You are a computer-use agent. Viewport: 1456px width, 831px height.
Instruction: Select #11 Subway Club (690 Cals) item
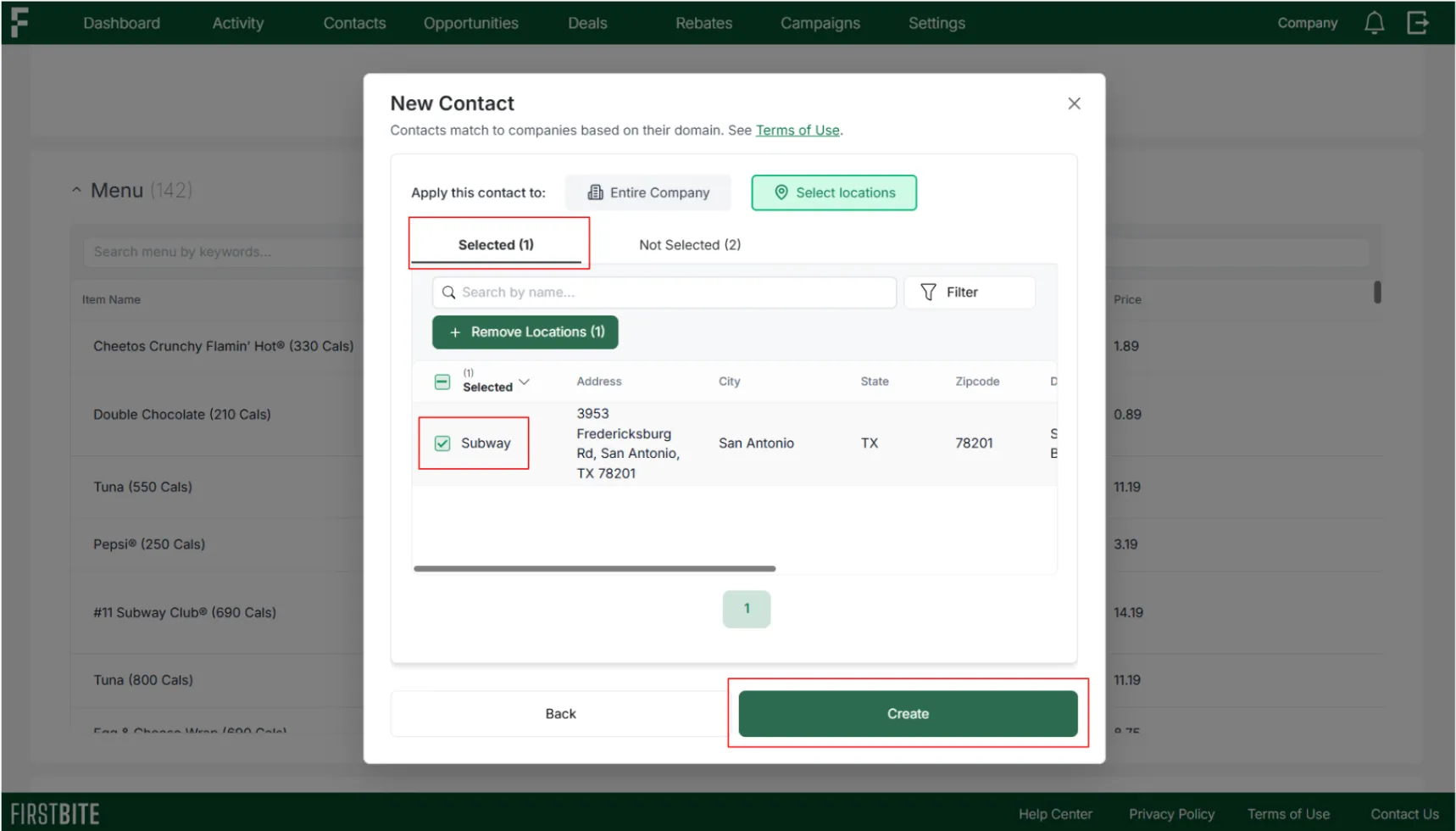185,612
